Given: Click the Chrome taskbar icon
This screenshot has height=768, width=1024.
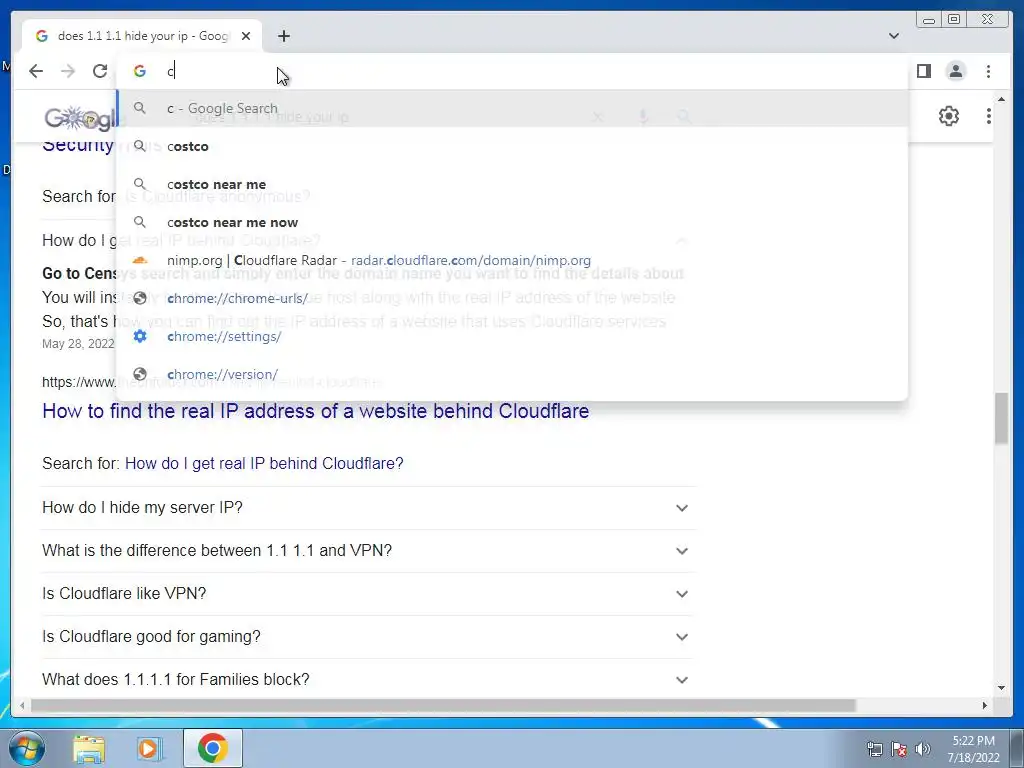Looking at the screenshot, I should (x=212, y=748).
